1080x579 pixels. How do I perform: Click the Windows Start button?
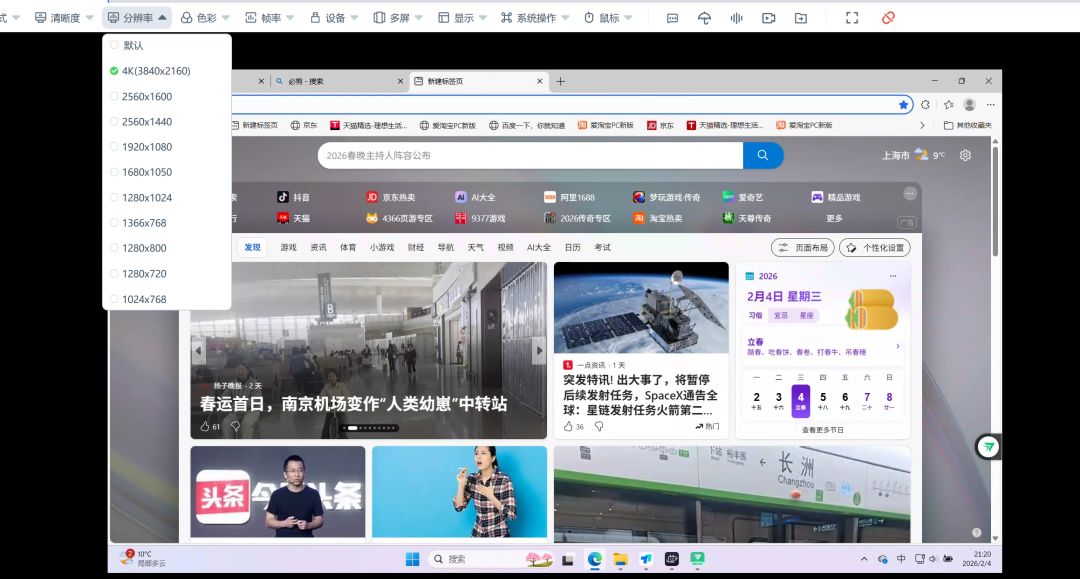coord(412,559)
